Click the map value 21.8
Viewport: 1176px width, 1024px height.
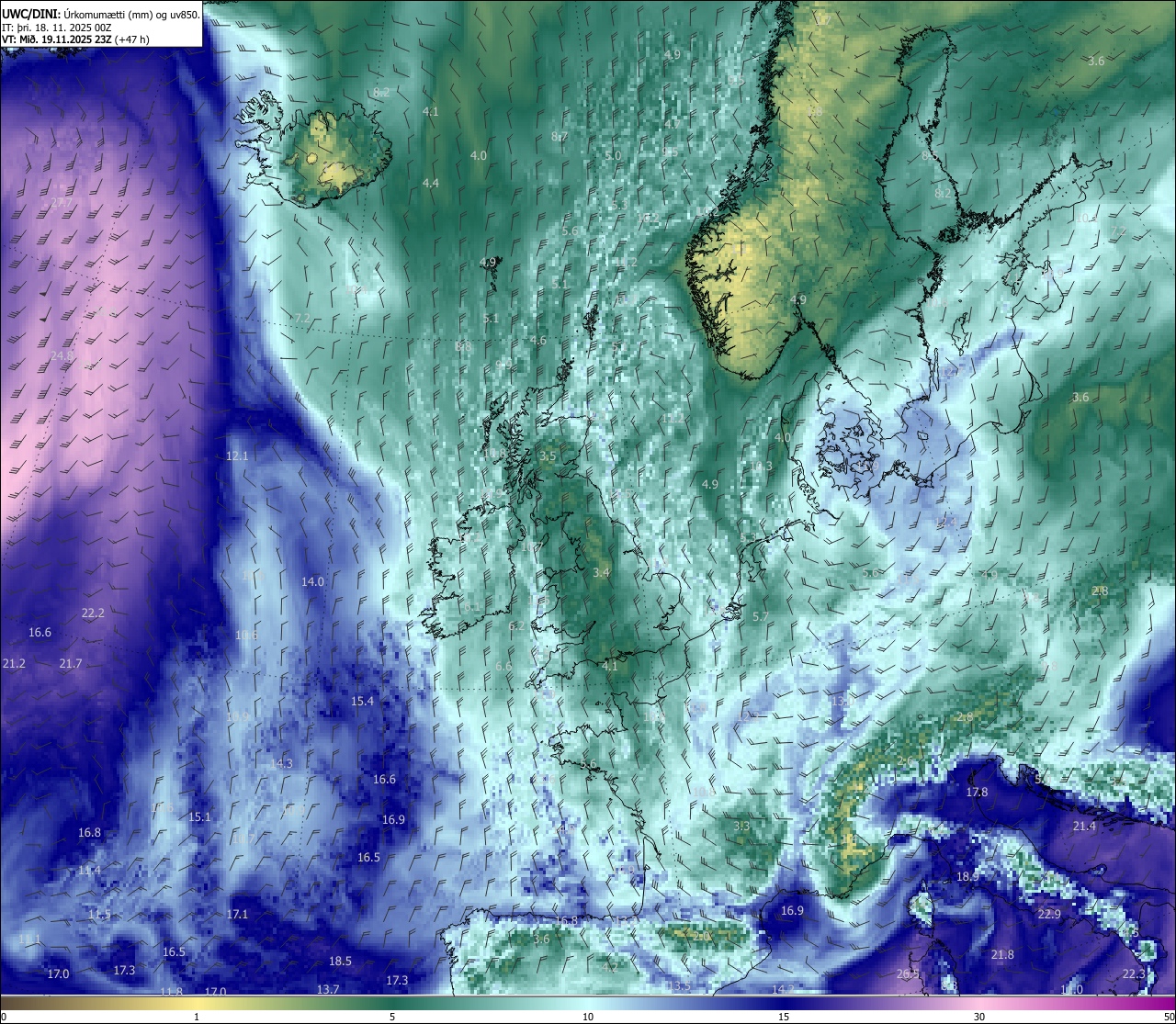(x=1002, y=954)
